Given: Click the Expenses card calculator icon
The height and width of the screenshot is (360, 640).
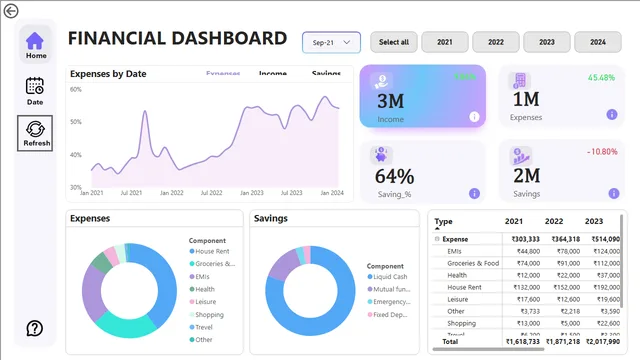Looking at the screenshot, I should (520, 81).
